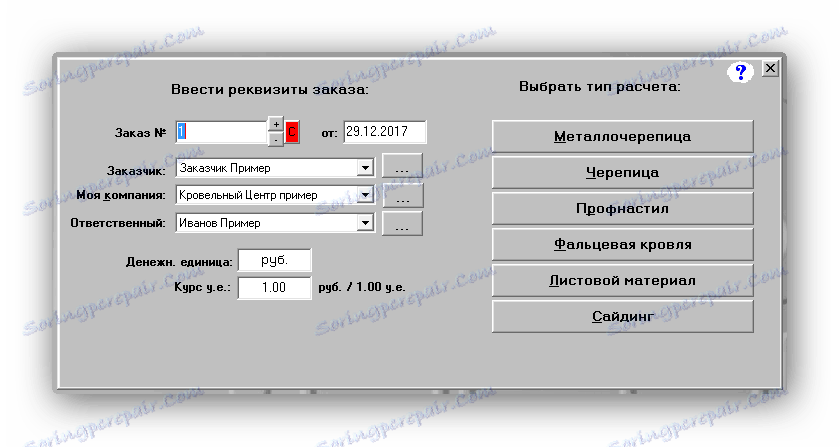
Task: Pick the Листовой материал button
Action: click(622, 280)
